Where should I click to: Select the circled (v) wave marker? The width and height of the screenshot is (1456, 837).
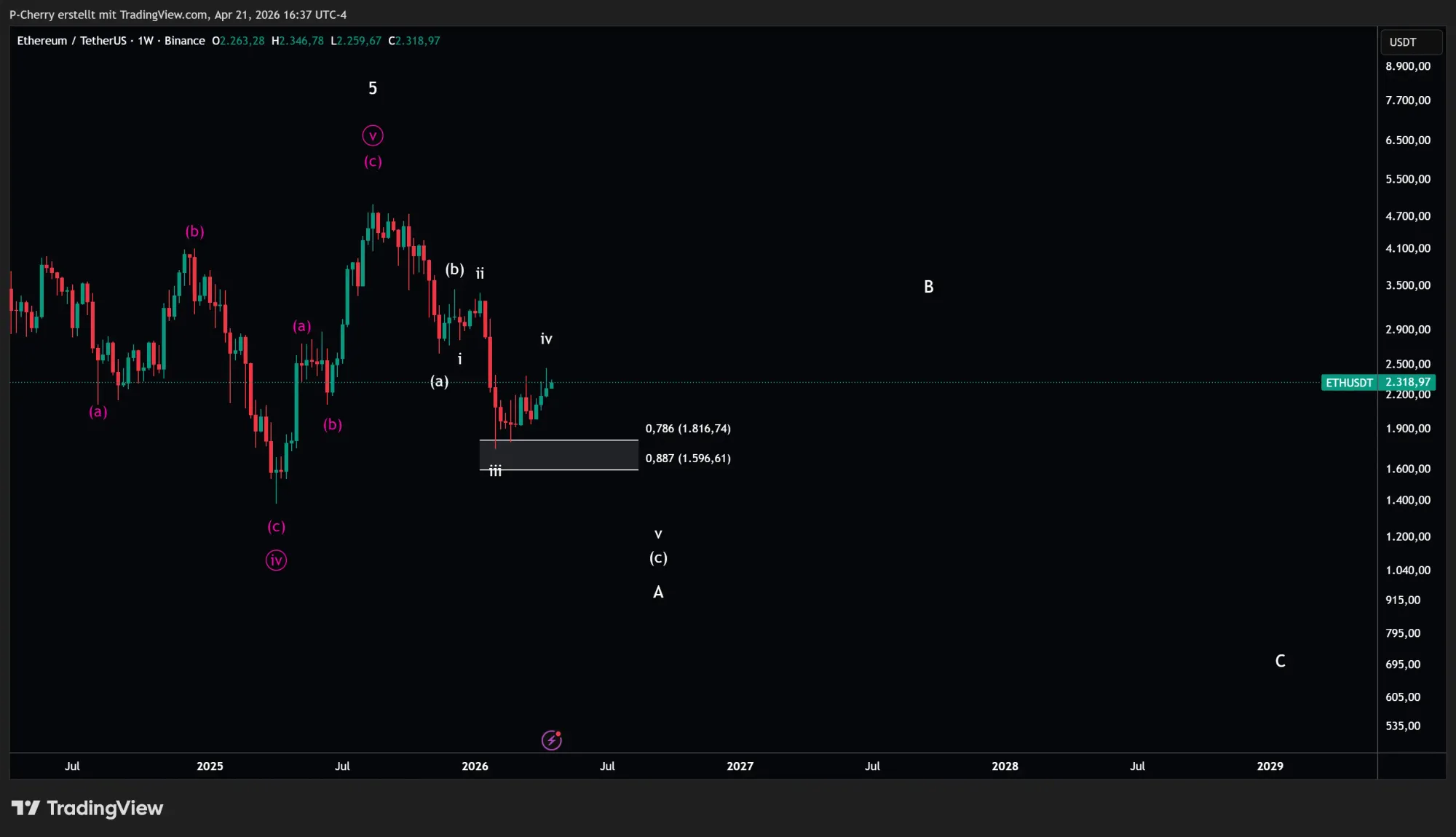point(373,135)
